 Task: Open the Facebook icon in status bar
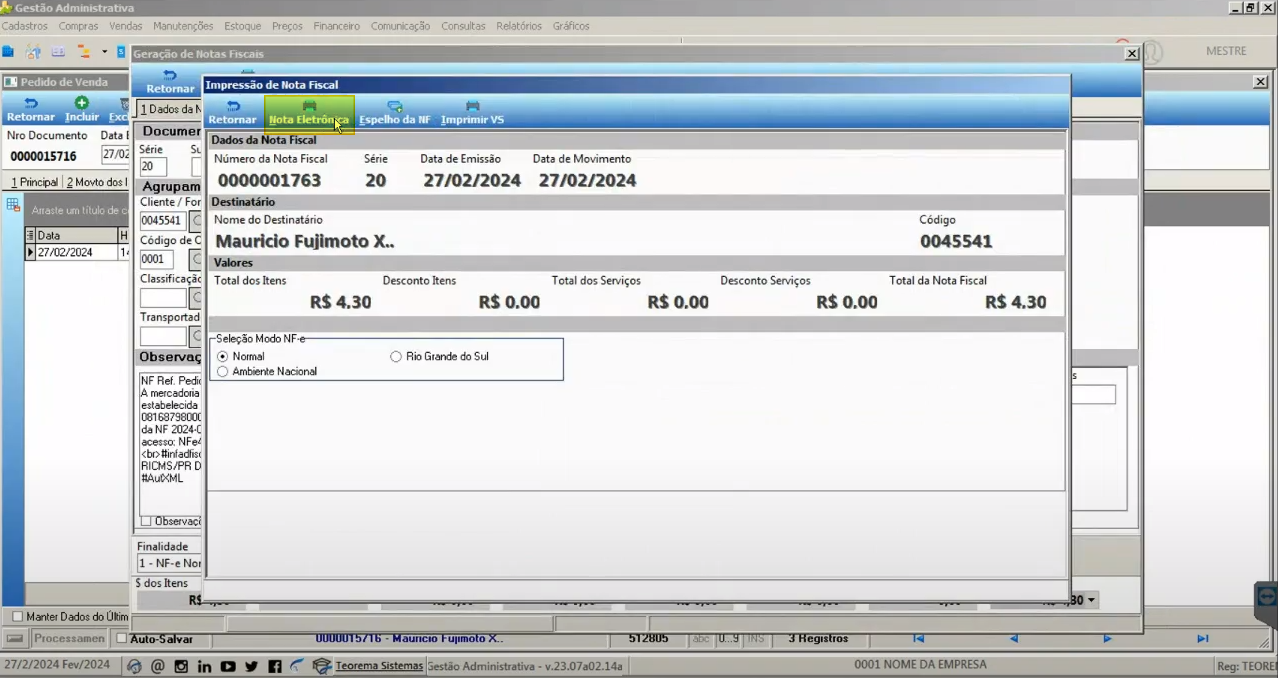(274, 666)
